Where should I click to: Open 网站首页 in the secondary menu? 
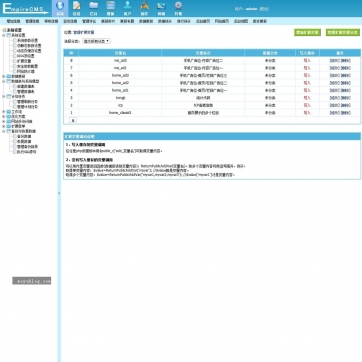coord(222,21)
